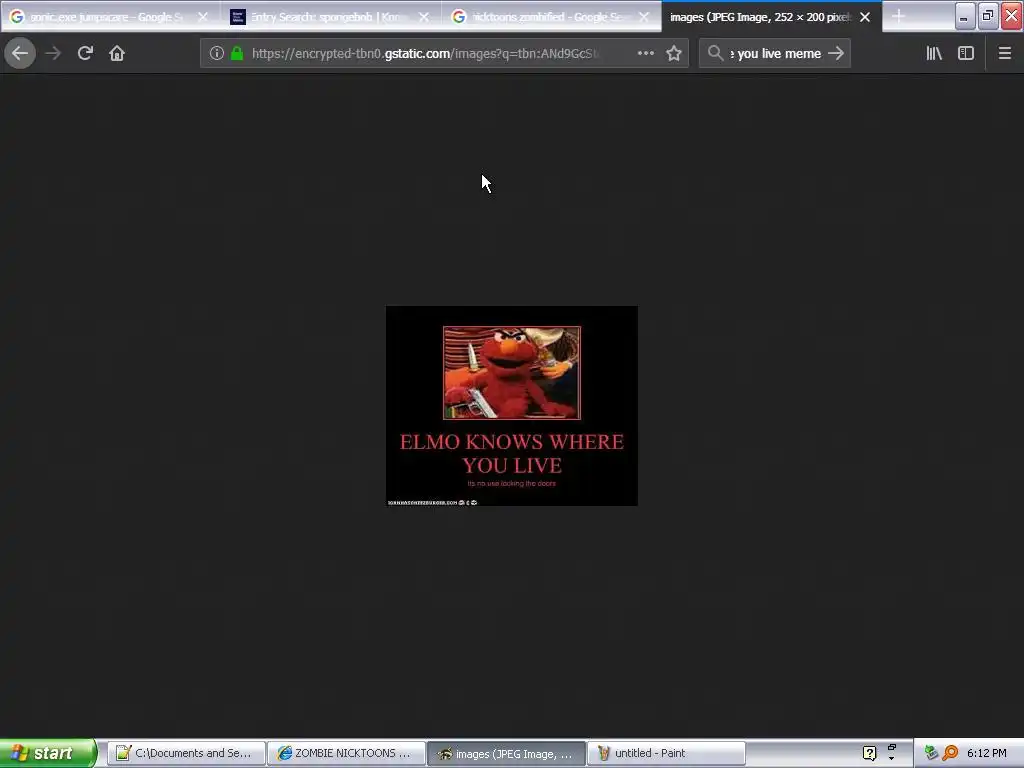
Task: Toggle the sidebar view
Action: pyautogui.click(x=966, y=54)
